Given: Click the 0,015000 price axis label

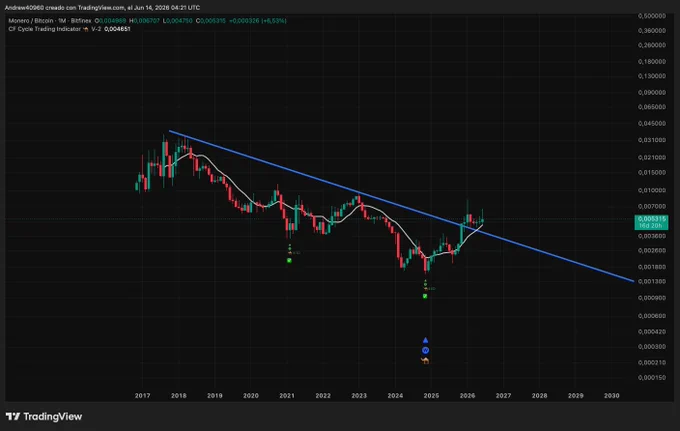Looking at the screenshot, I should (x=652, y=173).
